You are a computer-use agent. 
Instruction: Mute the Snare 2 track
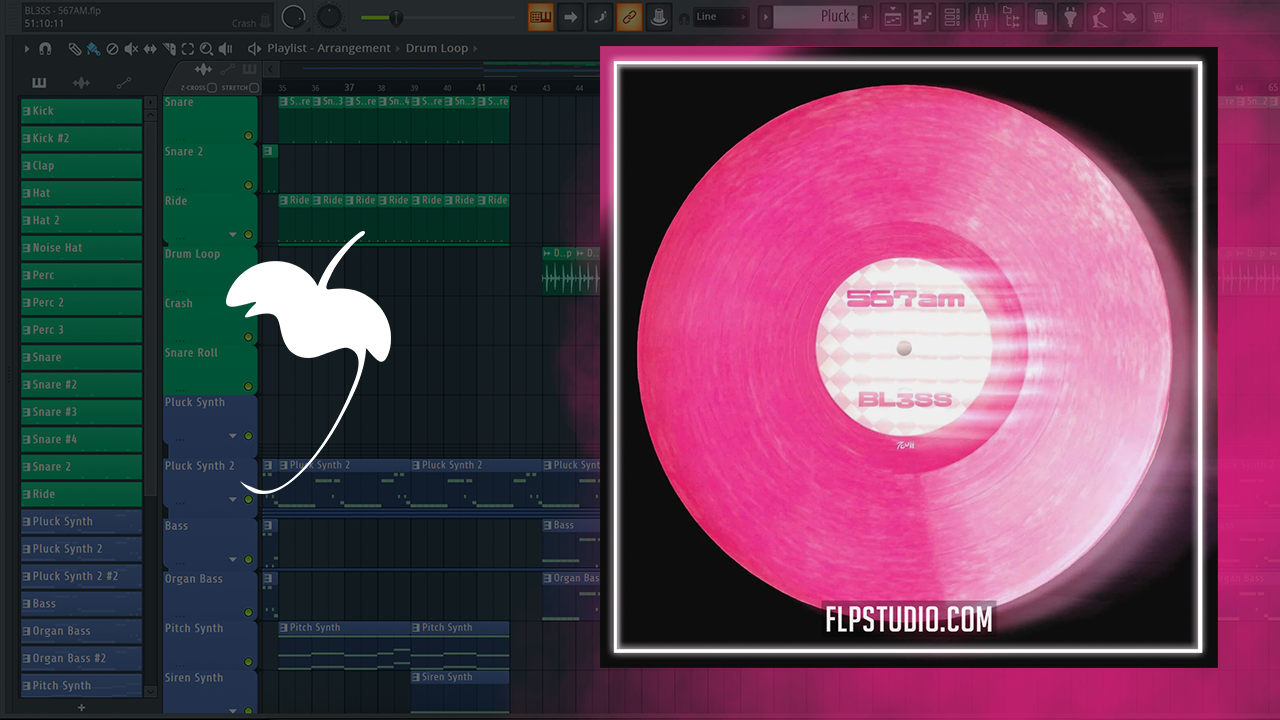(x=248, y=184)
